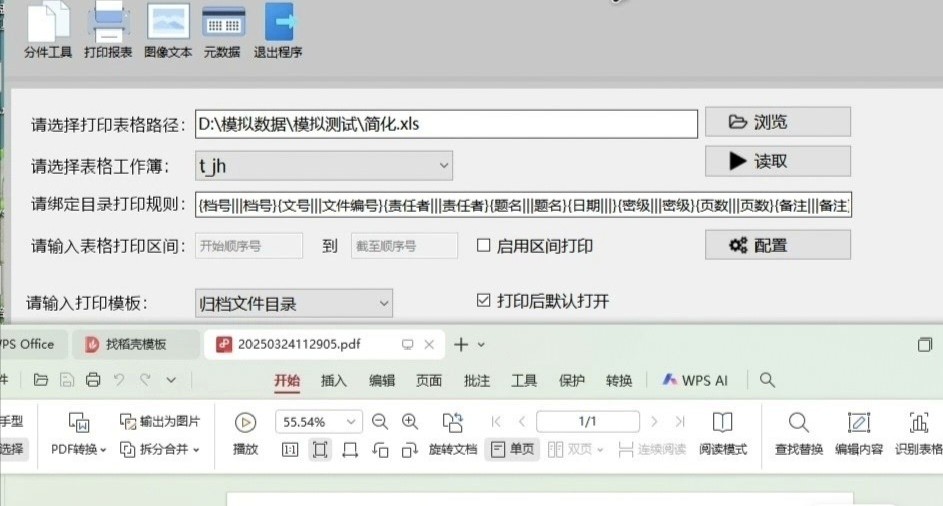
Task: Add a new WPS tab
Action: pos(461,345)
